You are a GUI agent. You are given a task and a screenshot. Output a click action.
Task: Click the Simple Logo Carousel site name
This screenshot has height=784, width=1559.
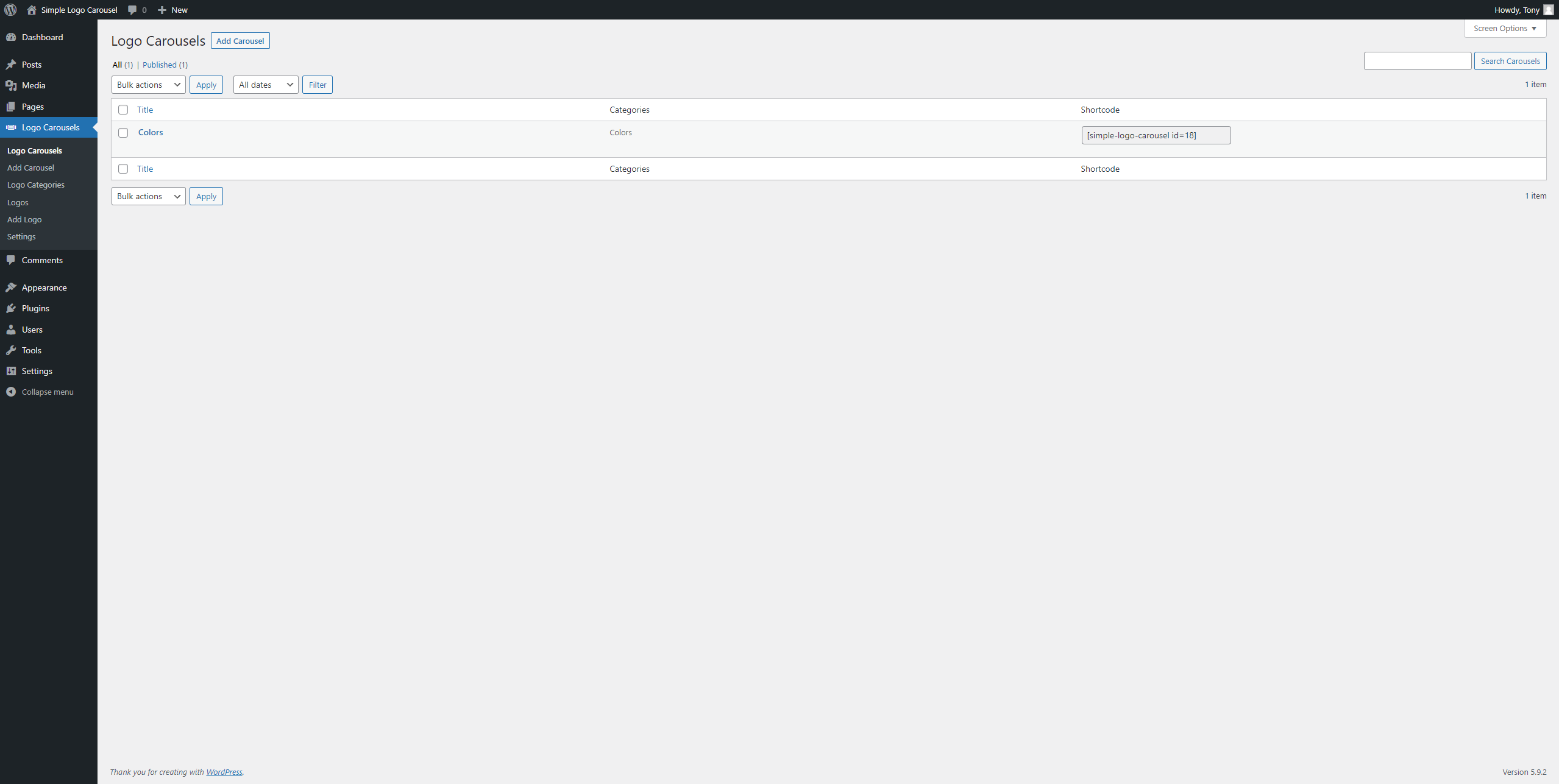[79, 10]
